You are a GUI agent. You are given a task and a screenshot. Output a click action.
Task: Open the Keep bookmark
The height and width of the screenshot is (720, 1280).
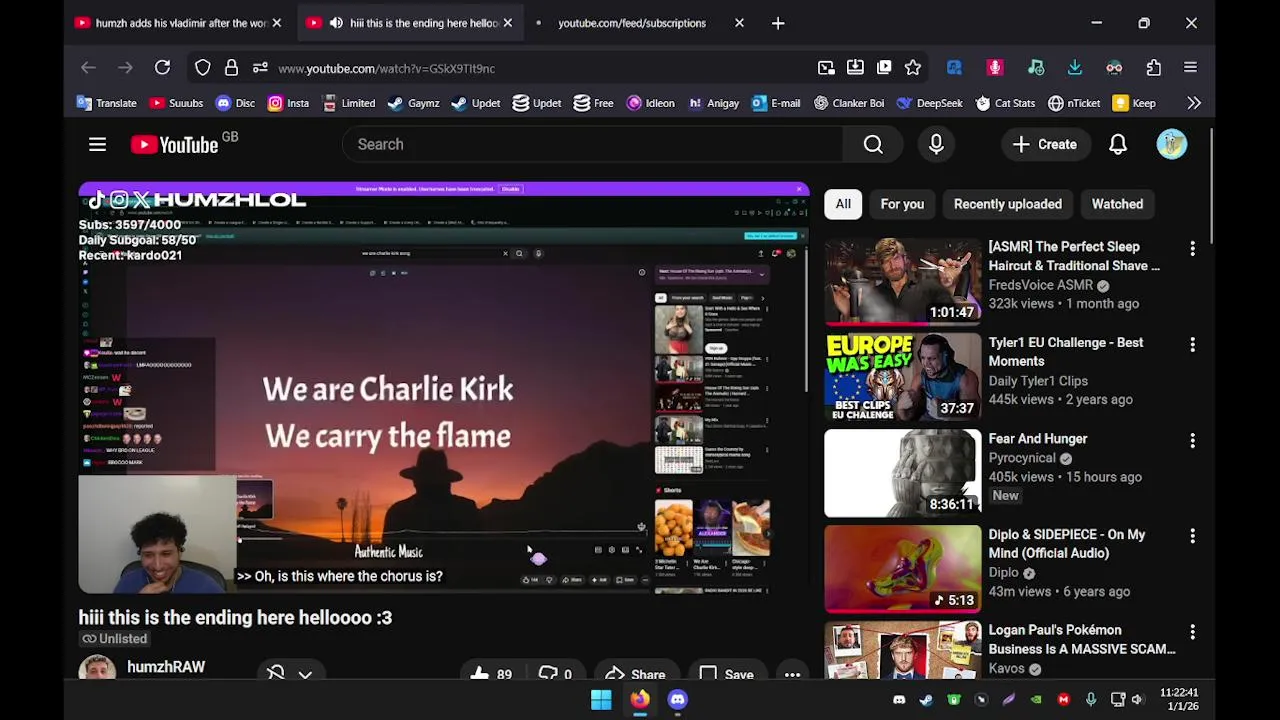point(1134,103)
